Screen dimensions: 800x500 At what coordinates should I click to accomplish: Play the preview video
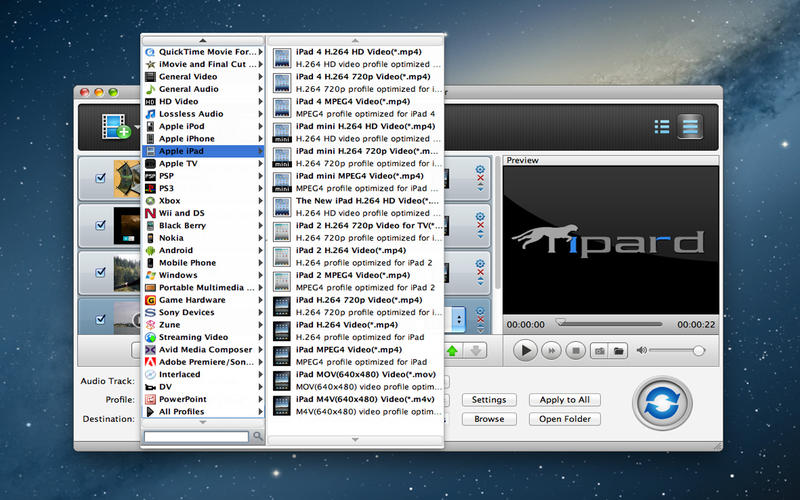point(525,351)
